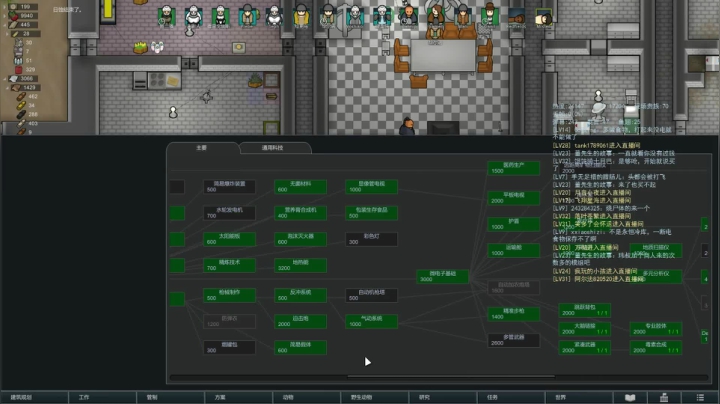This screenshot has height=404, width=720.
Task: Select the 毒素合成 research node
Action: click(656, 347)
